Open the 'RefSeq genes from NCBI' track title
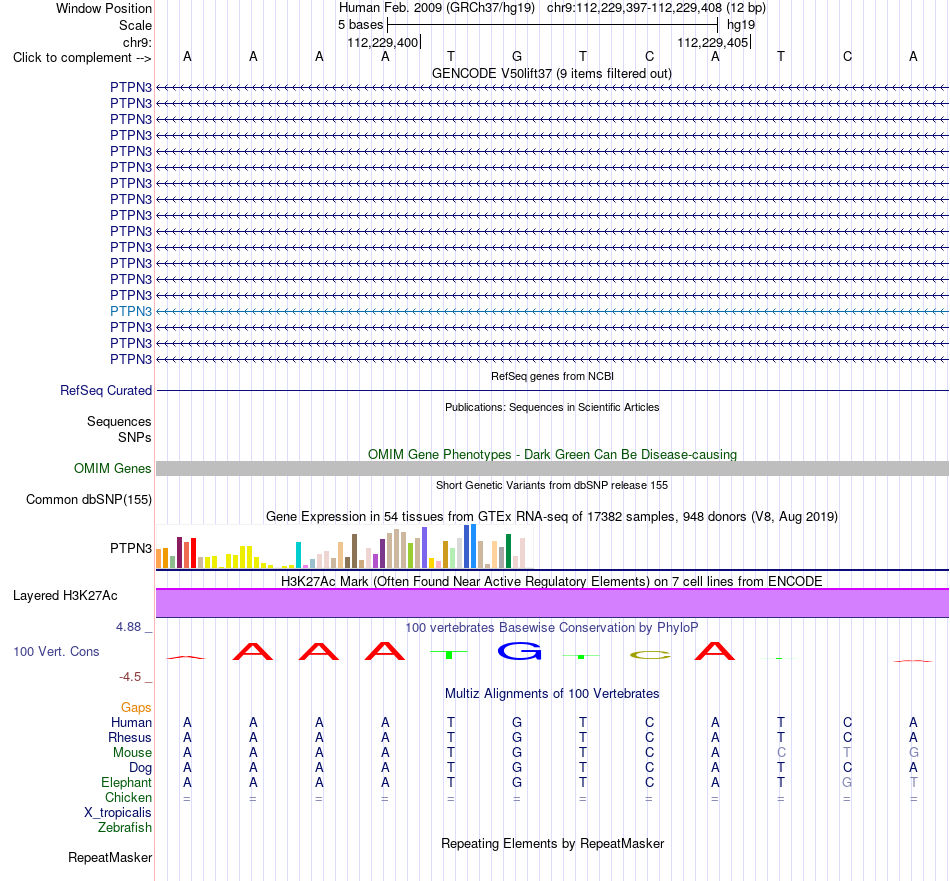The image size is (950, 881). tap(552, 376)
